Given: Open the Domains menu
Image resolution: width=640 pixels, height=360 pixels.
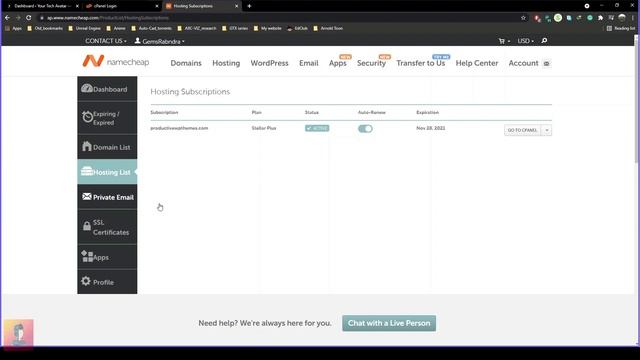Looking at the screenshot, I should point(186,63).
